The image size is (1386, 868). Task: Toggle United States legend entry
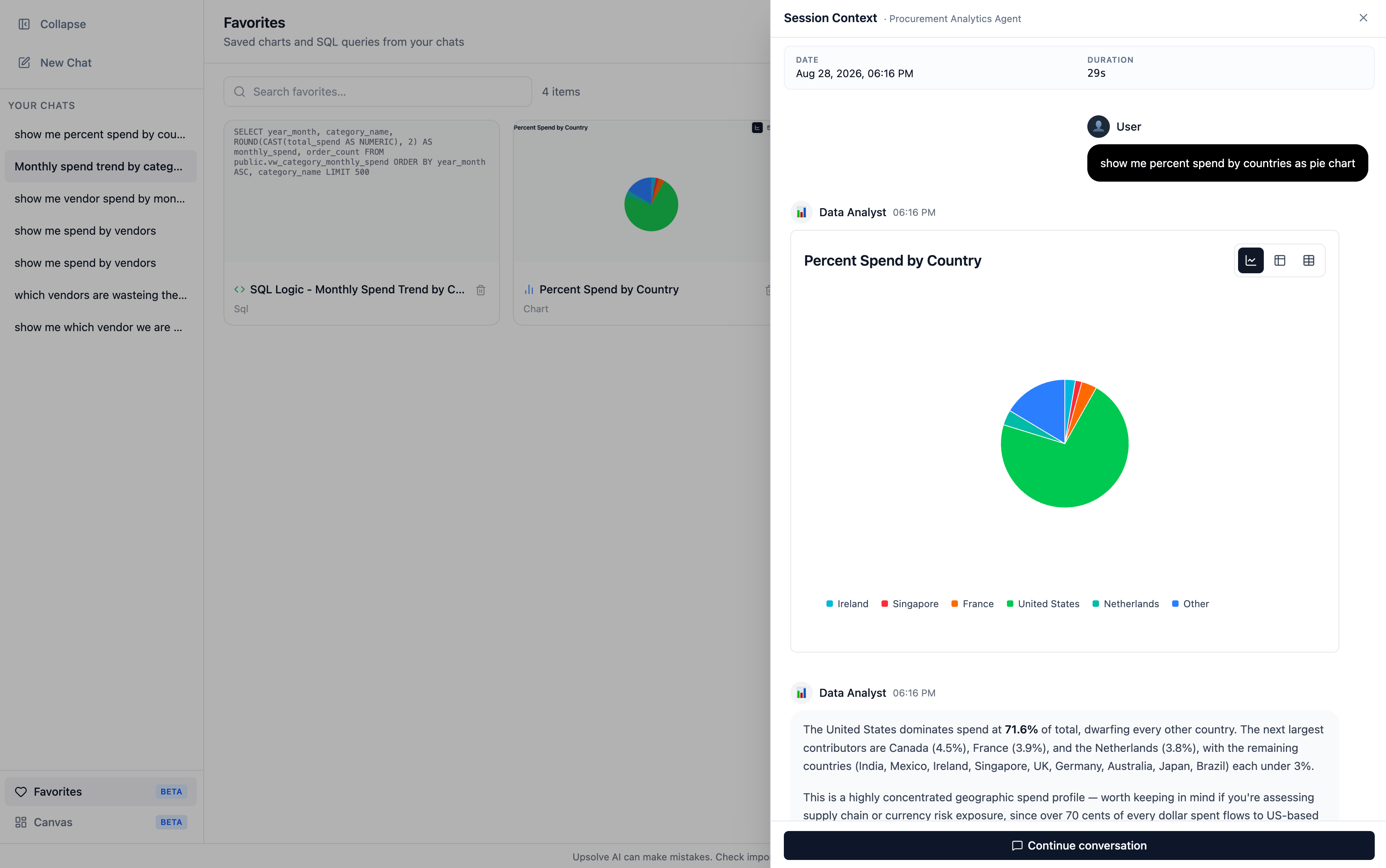[1043, 604]
